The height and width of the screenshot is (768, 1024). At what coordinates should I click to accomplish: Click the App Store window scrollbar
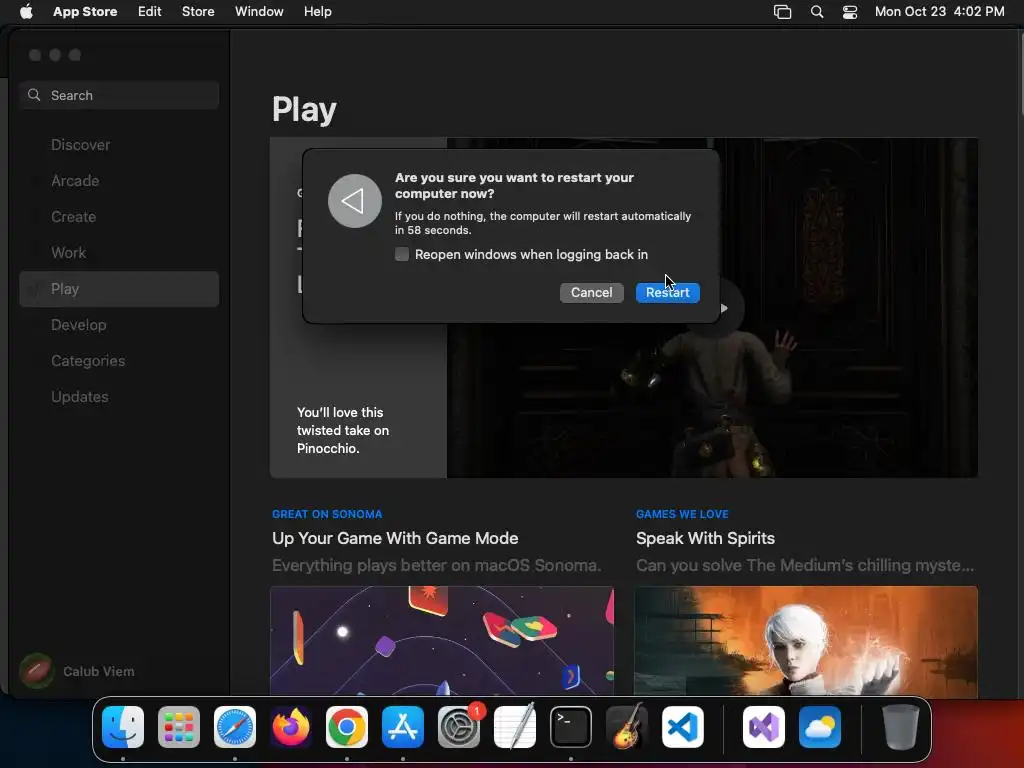[x=1020, y=75]
